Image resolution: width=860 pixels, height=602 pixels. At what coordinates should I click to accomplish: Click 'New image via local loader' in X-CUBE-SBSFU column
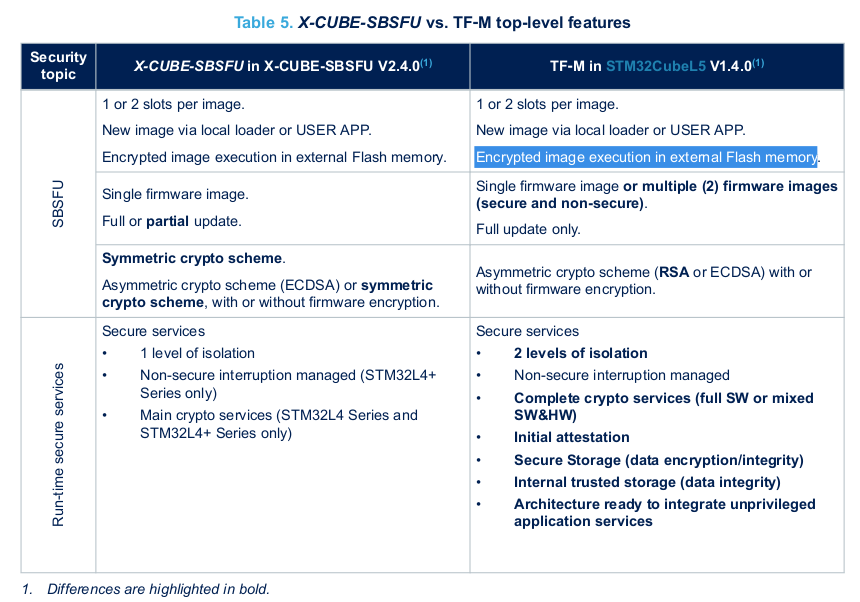pos(237,130)
